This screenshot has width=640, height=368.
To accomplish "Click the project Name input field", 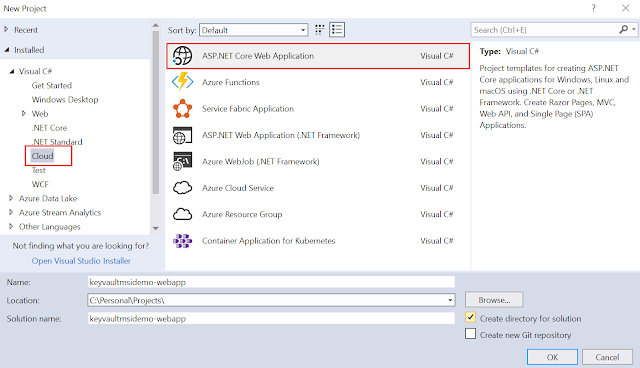I will [x=271, y=282].
